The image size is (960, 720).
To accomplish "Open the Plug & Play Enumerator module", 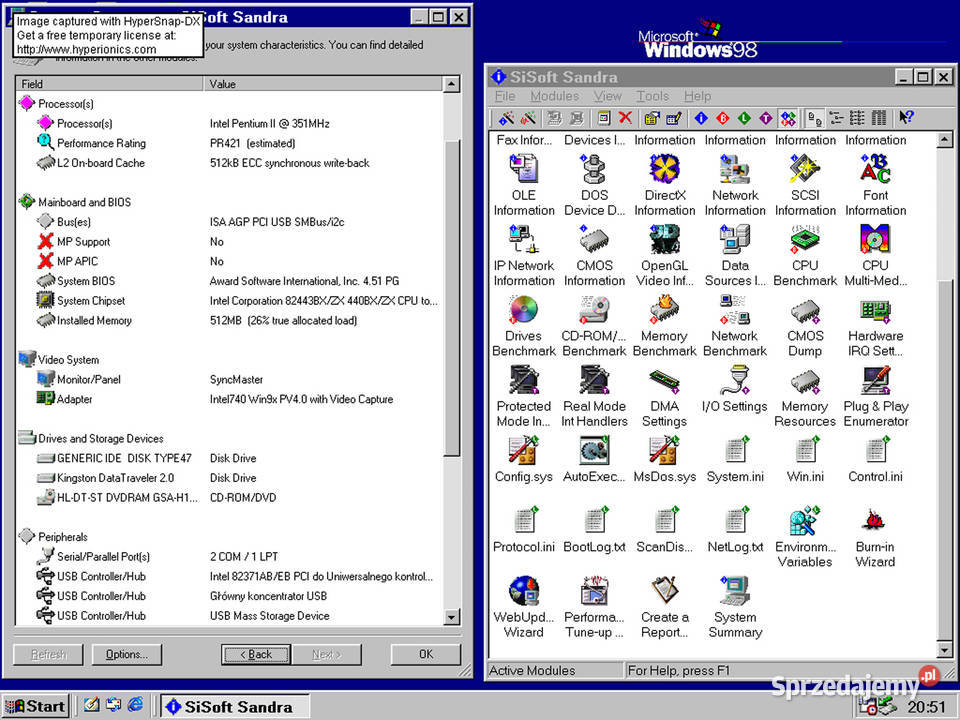I will coord(876,397).
